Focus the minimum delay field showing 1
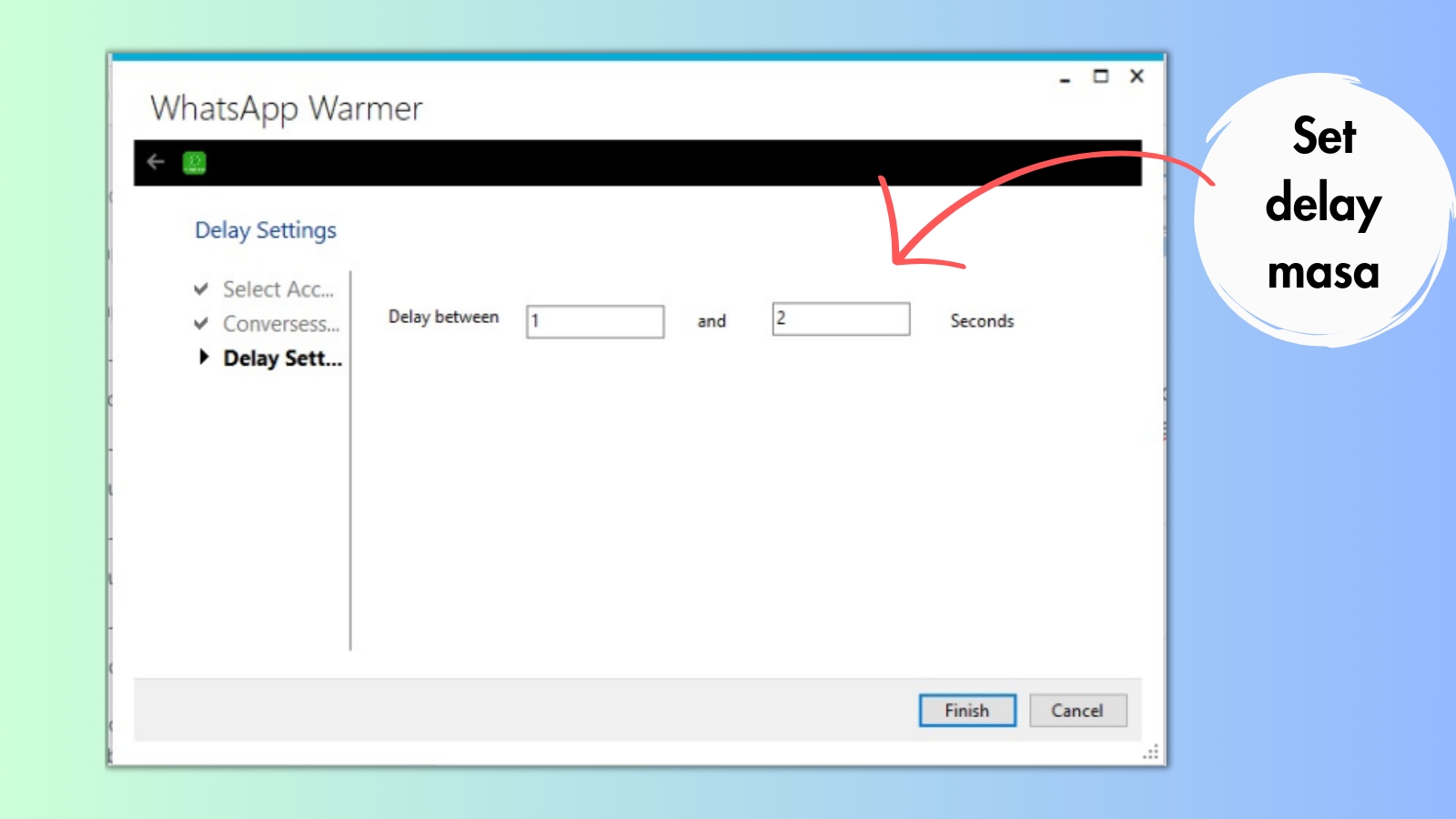The image size is (1456, 819). (x=595, y=321)
